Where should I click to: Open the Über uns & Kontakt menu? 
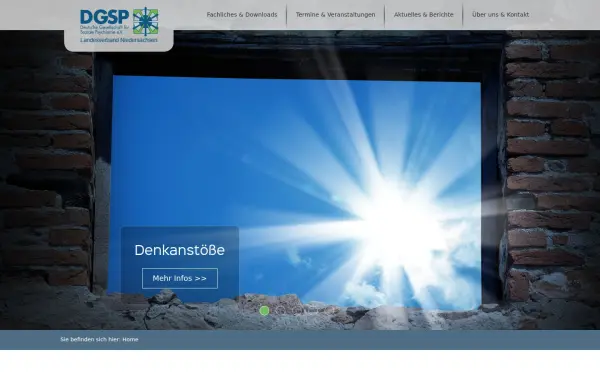click(x=500, y=15)
